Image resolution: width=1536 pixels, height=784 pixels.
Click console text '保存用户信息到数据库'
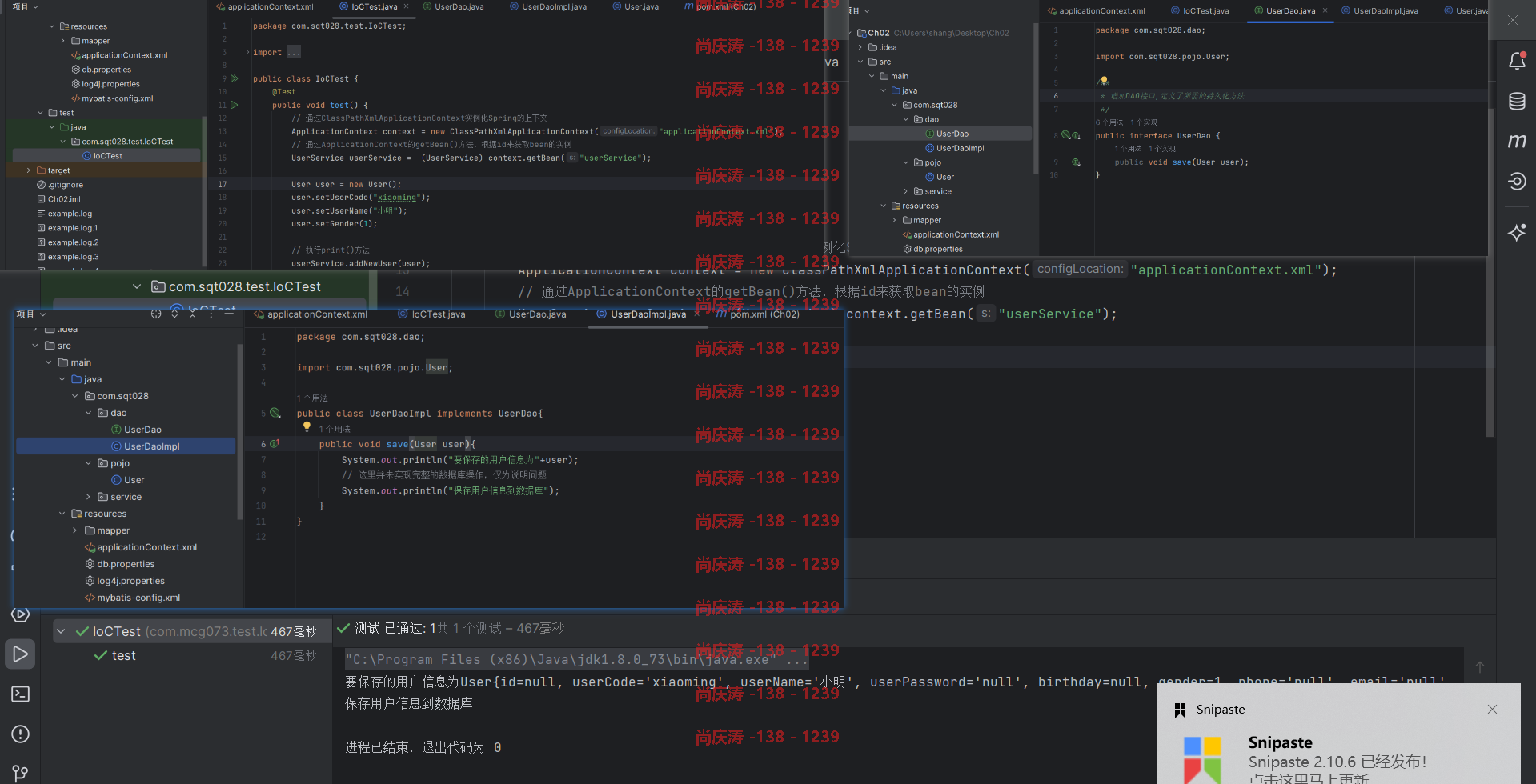[x=408, y=703]
